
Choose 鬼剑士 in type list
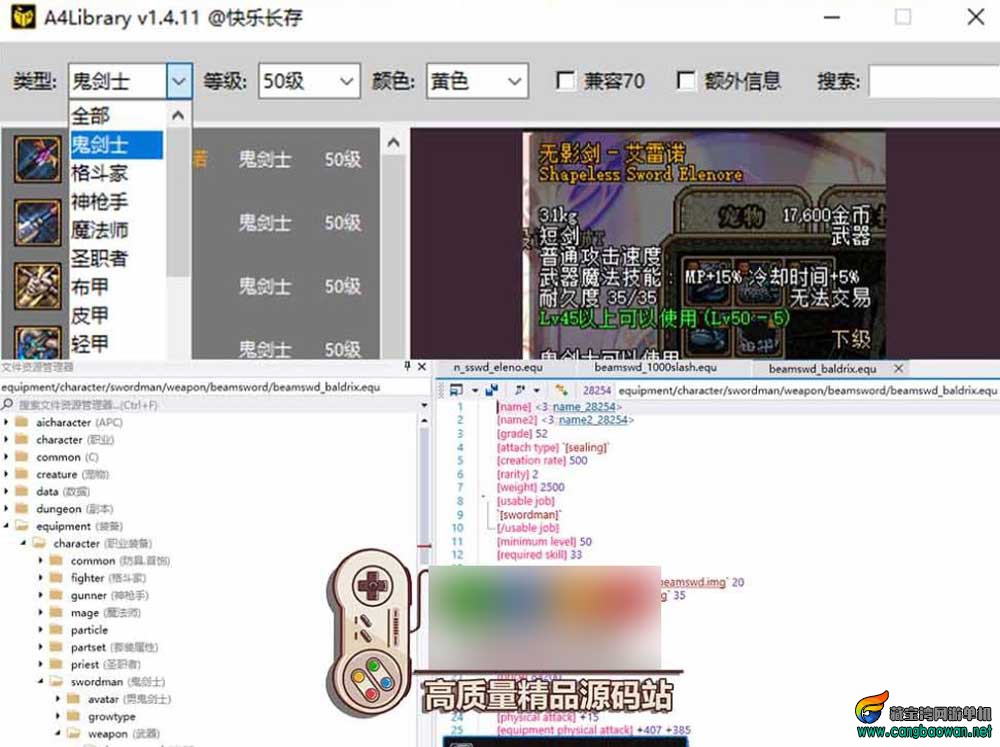click(117, 145)
